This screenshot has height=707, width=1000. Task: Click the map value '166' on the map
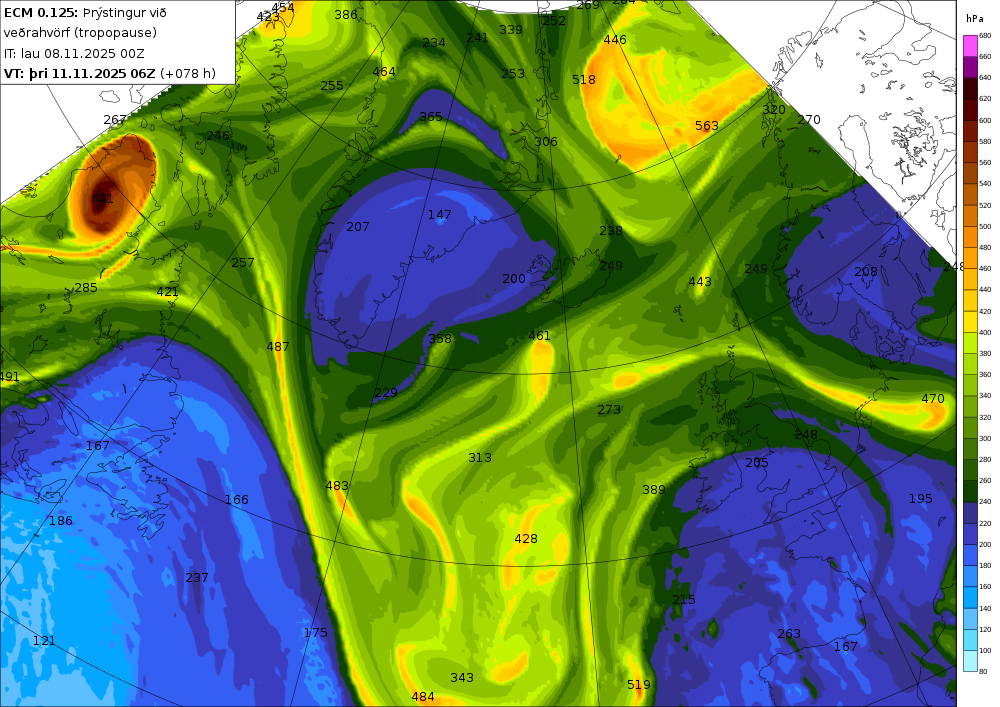pyautogui.click(x=237, y=500)
